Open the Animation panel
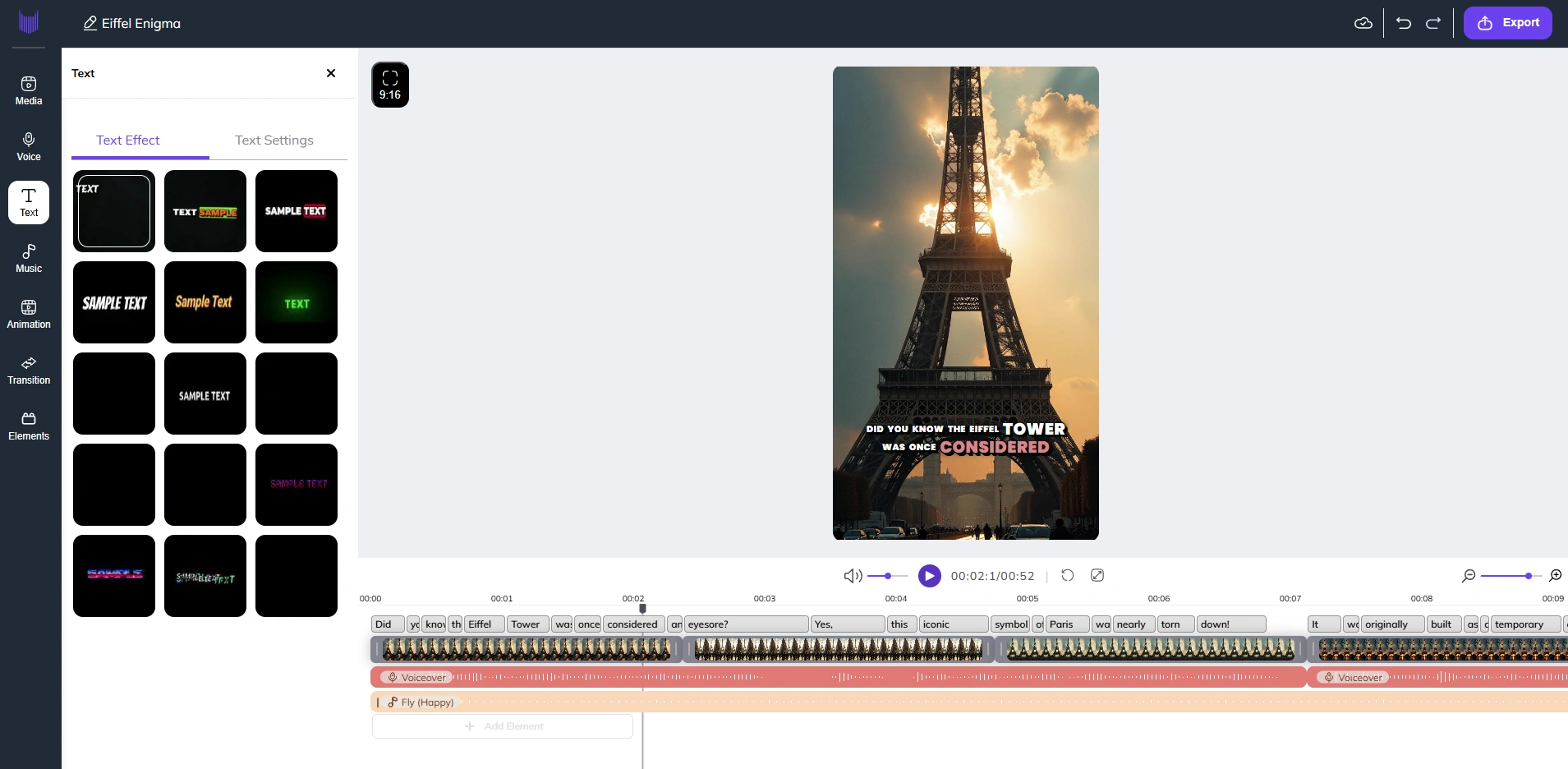Viewport: 1568px width, 769px height. coord(29,314)
